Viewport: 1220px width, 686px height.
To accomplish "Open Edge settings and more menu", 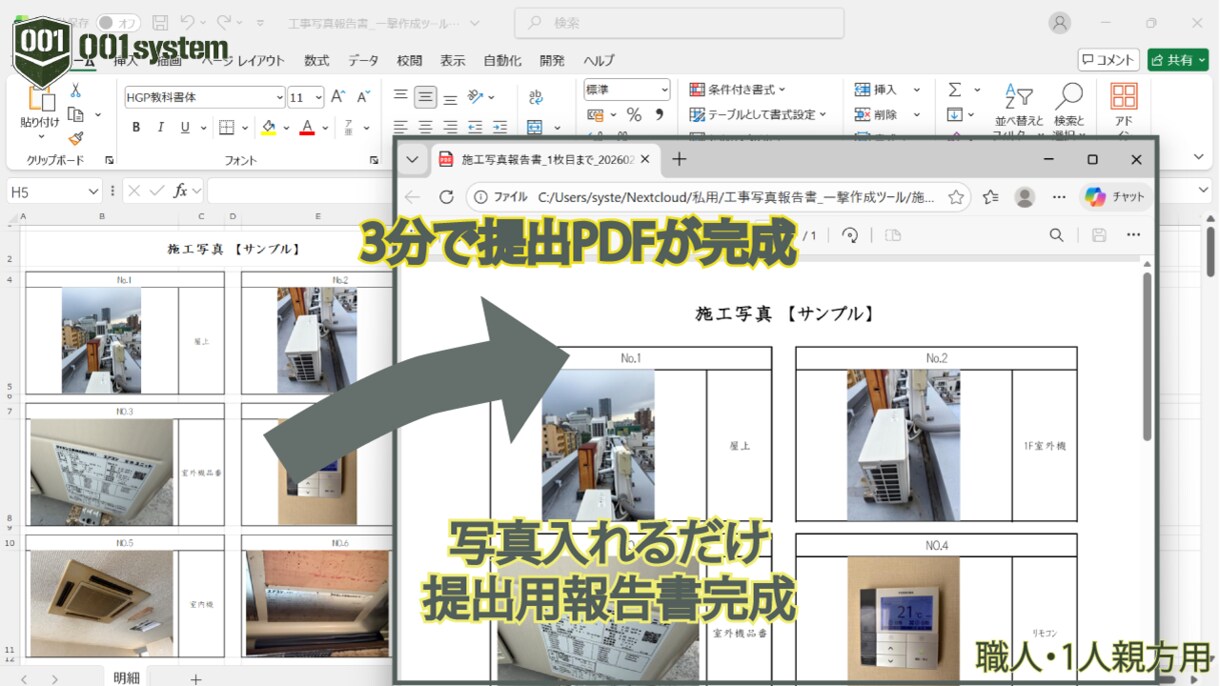I will pyautogui.click(x=1059, y=197).
